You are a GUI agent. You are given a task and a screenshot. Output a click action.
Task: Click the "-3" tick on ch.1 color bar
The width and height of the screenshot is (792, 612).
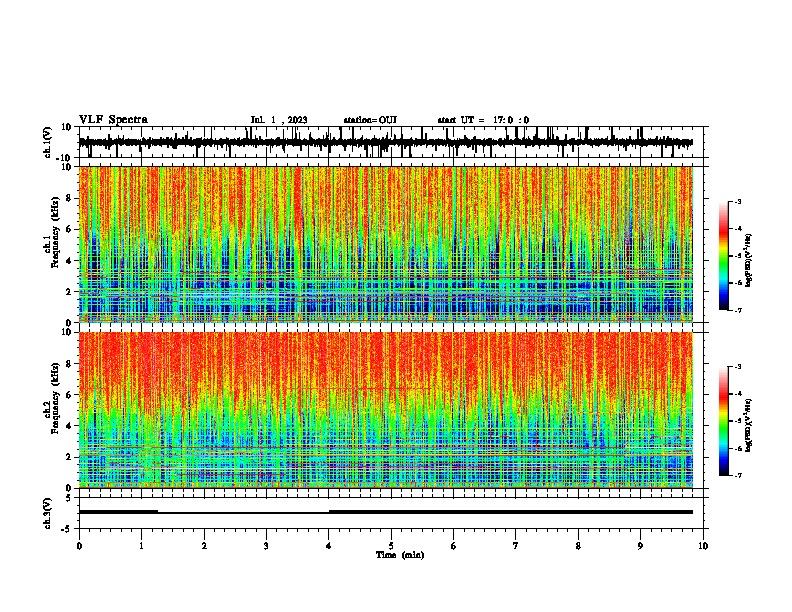click(738, 202)
